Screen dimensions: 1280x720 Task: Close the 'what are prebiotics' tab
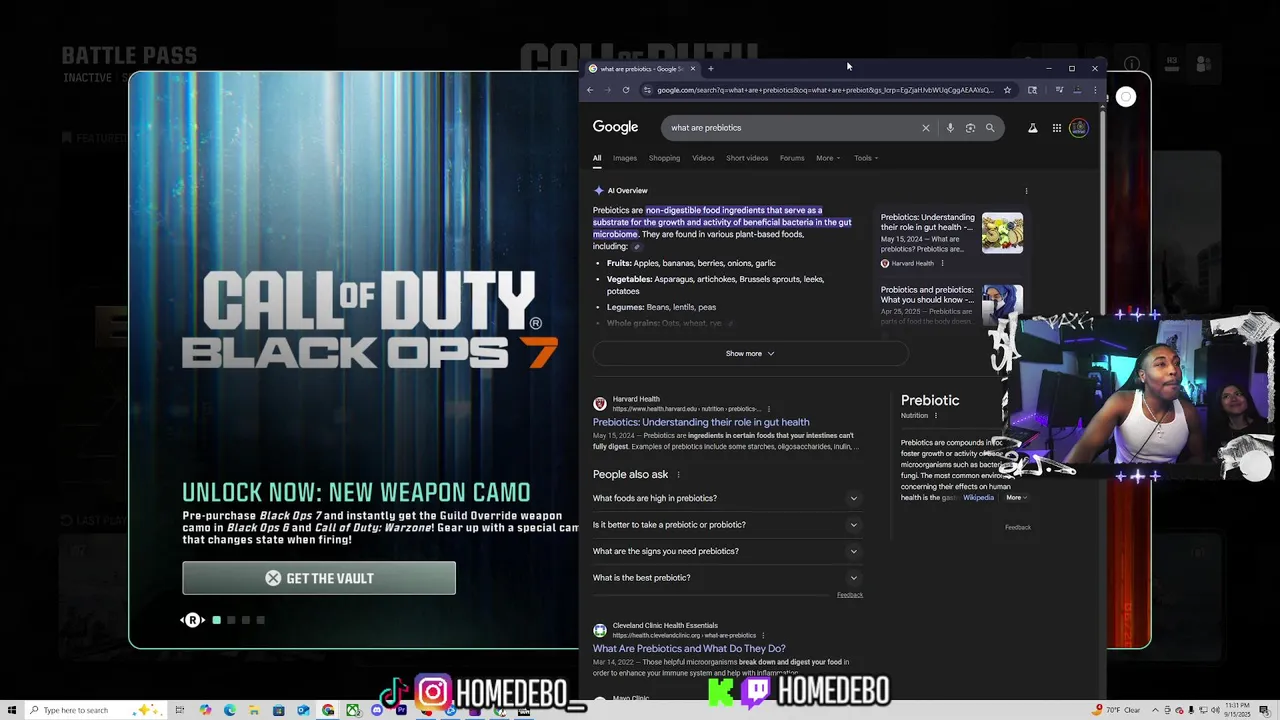[693, 69]
